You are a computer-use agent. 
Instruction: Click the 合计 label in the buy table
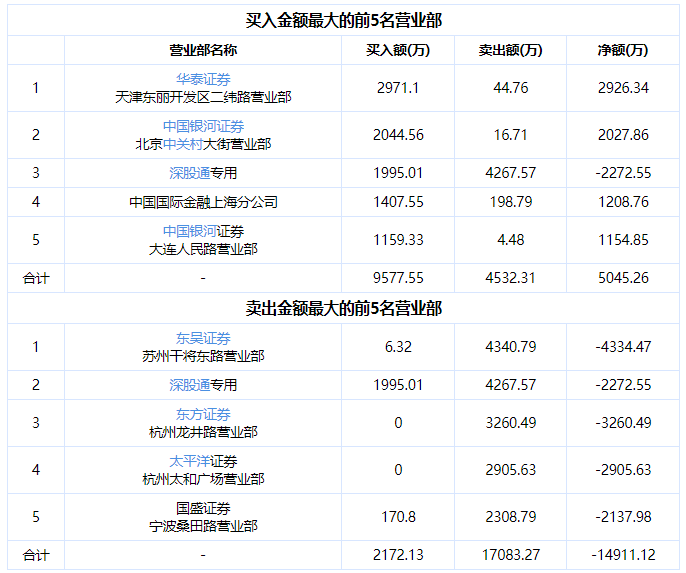click(36, 278)
